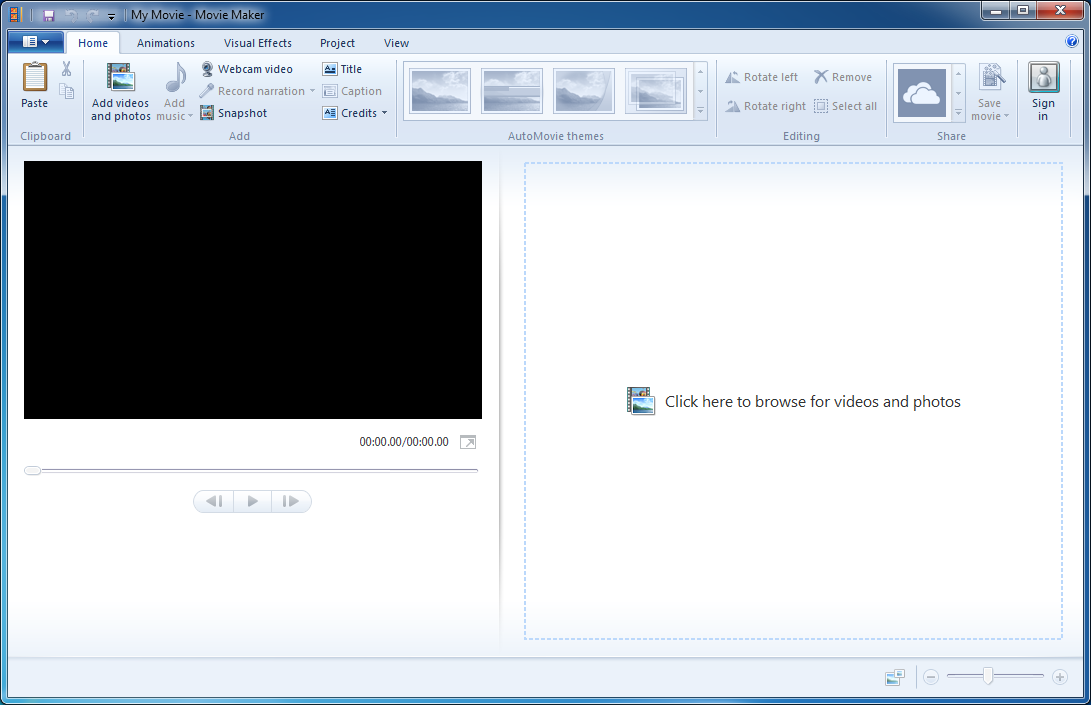Take a Snapshot
The height and width of the screenshot is (705, 1091).
[234, 113]
